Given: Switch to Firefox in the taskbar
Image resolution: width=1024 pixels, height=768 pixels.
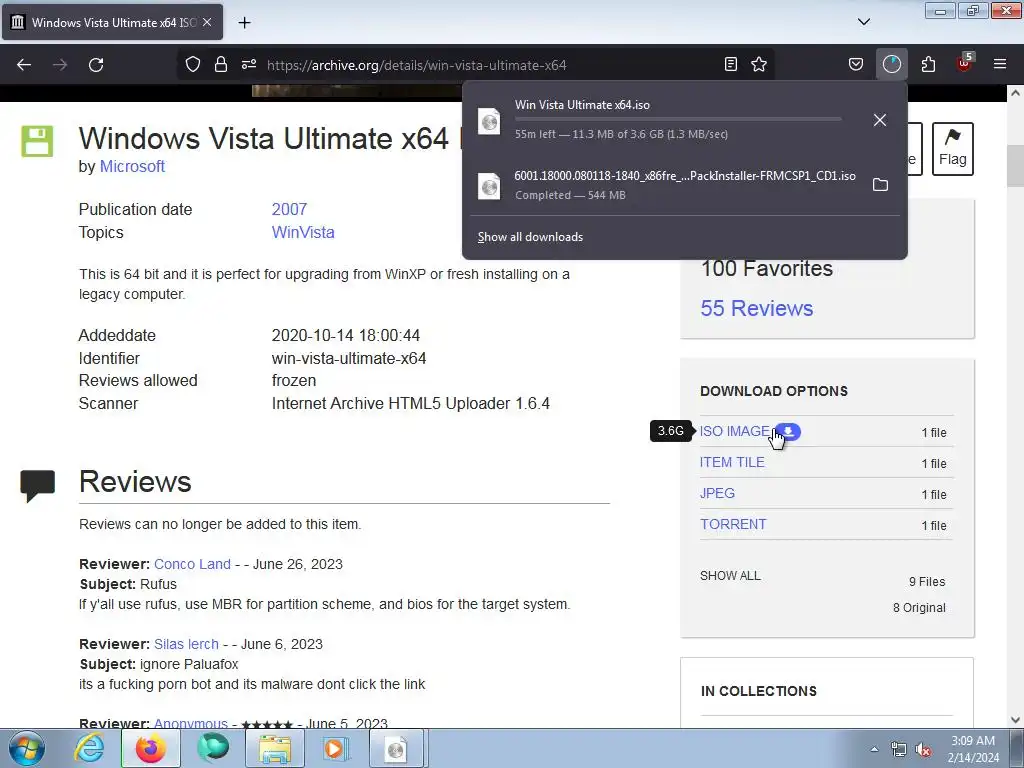Looking at the screenshot, I should [x=151, y=748].
